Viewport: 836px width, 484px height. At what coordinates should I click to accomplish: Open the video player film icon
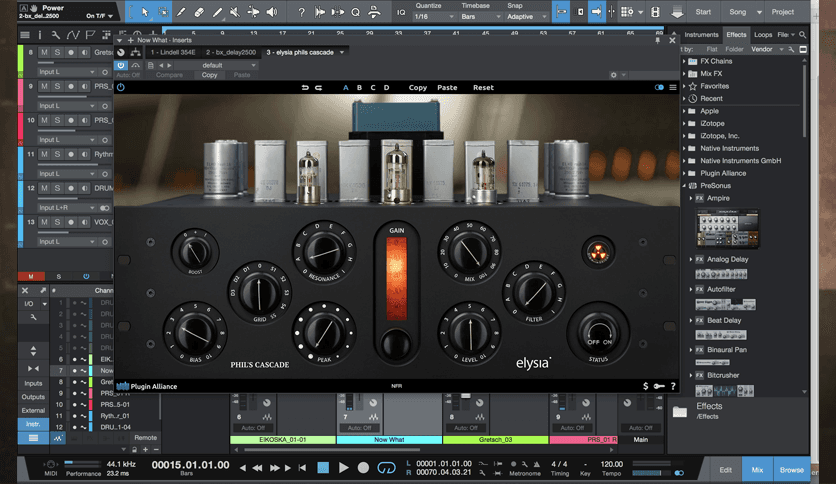655,12
